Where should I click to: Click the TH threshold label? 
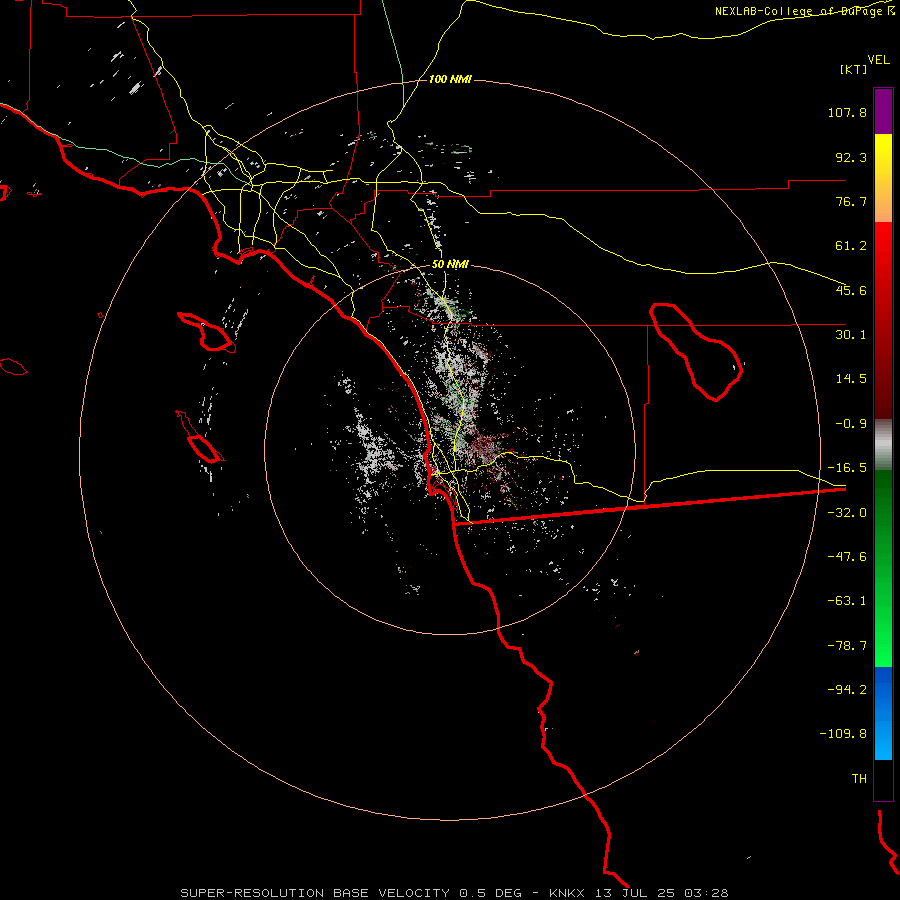tap(859, 779)
